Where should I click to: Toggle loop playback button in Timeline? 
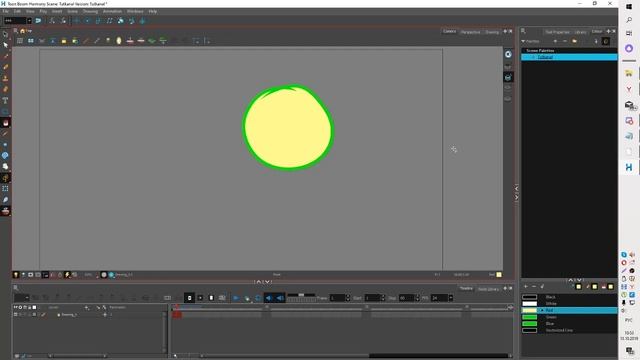pos(258,298)
